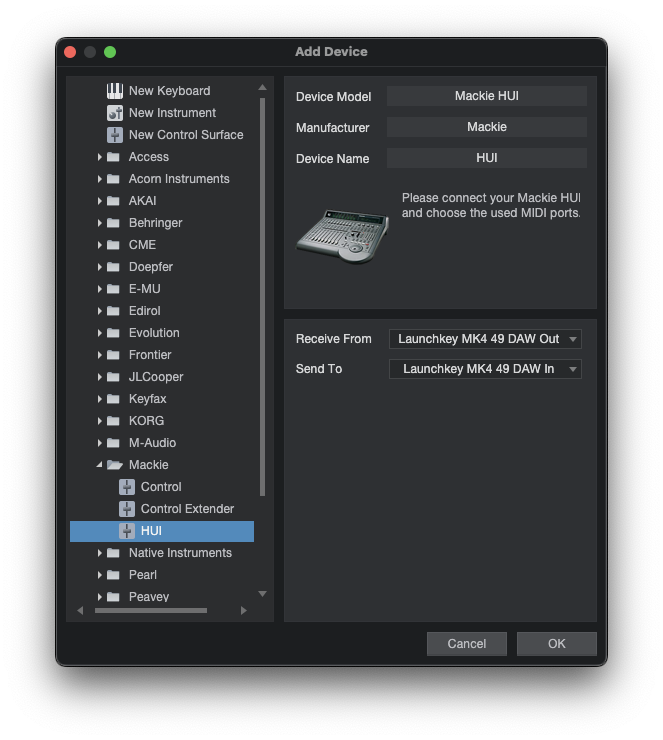Screen dimensions: 663x740
Task: Click the AKAI folder icon
Action: tap(113, 201)
